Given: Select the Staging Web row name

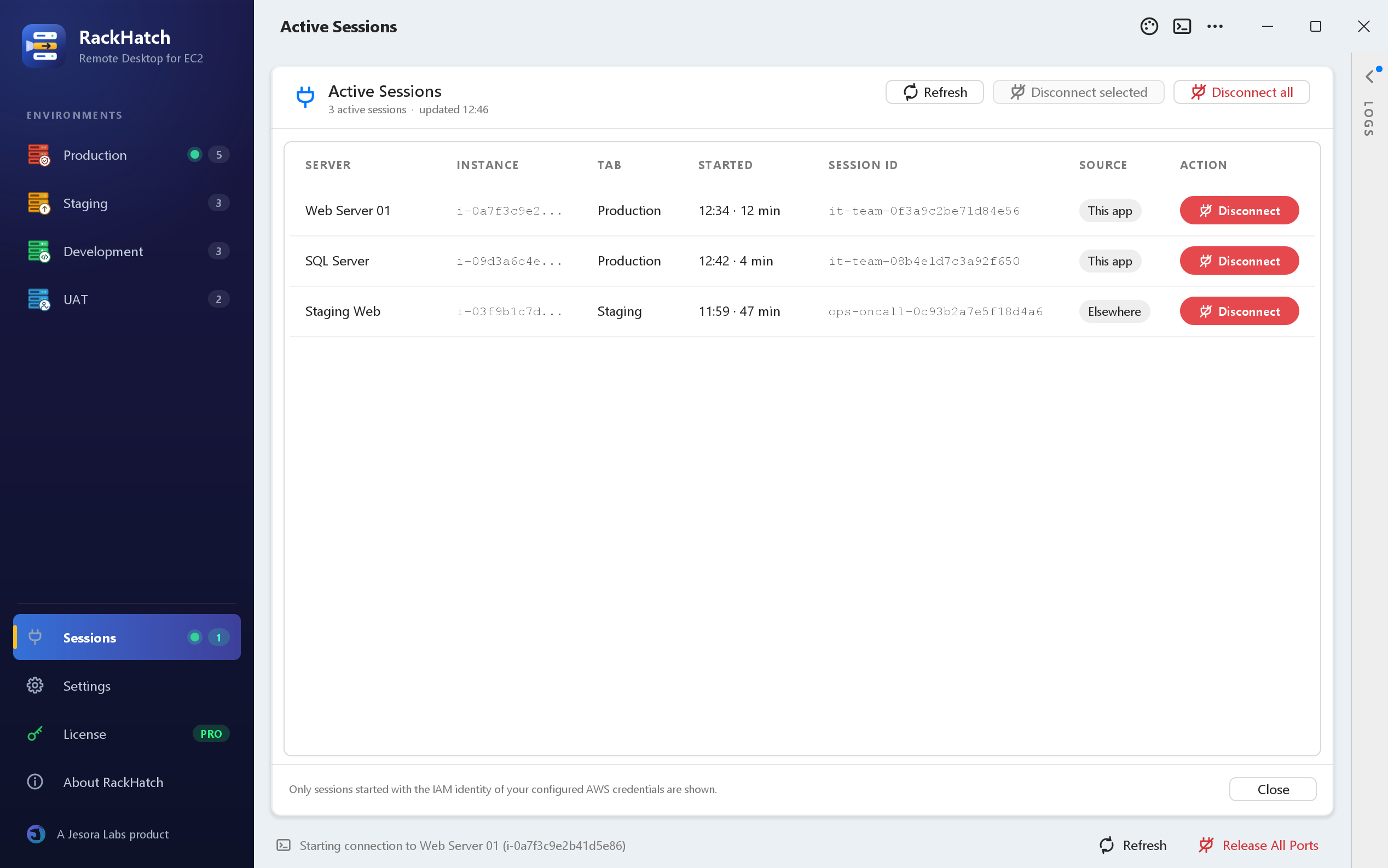Looking at the screenshot, I should (x=342, y=311).
